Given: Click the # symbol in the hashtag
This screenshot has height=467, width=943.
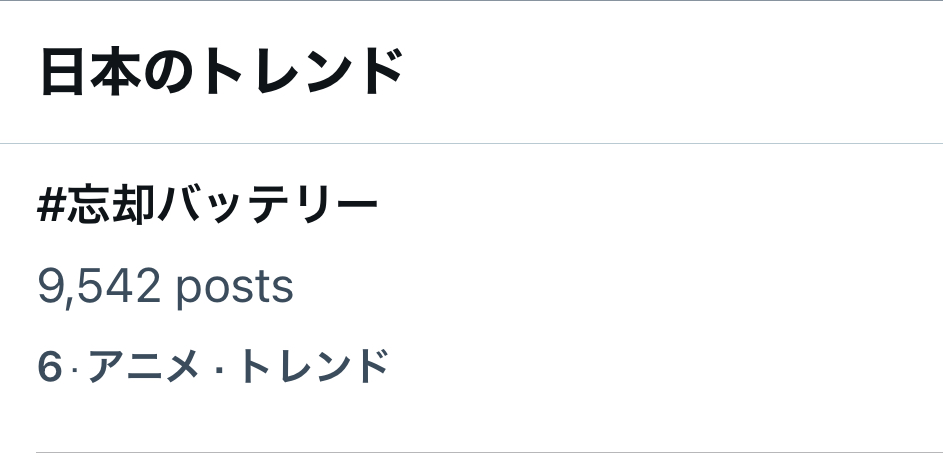Looking at the screenshot, I should point(51,207).
